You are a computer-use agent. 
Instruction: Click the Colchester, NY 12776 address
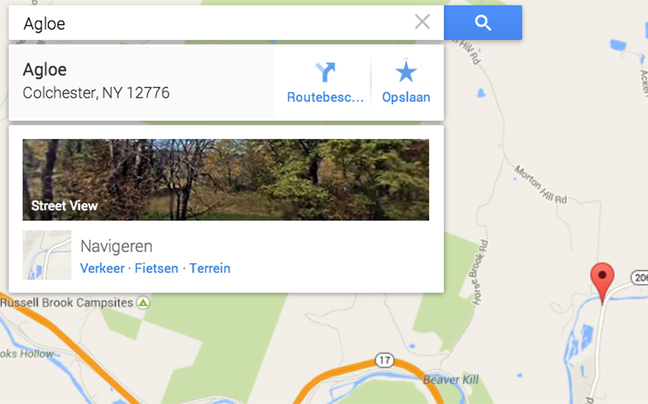coord(96,93)
